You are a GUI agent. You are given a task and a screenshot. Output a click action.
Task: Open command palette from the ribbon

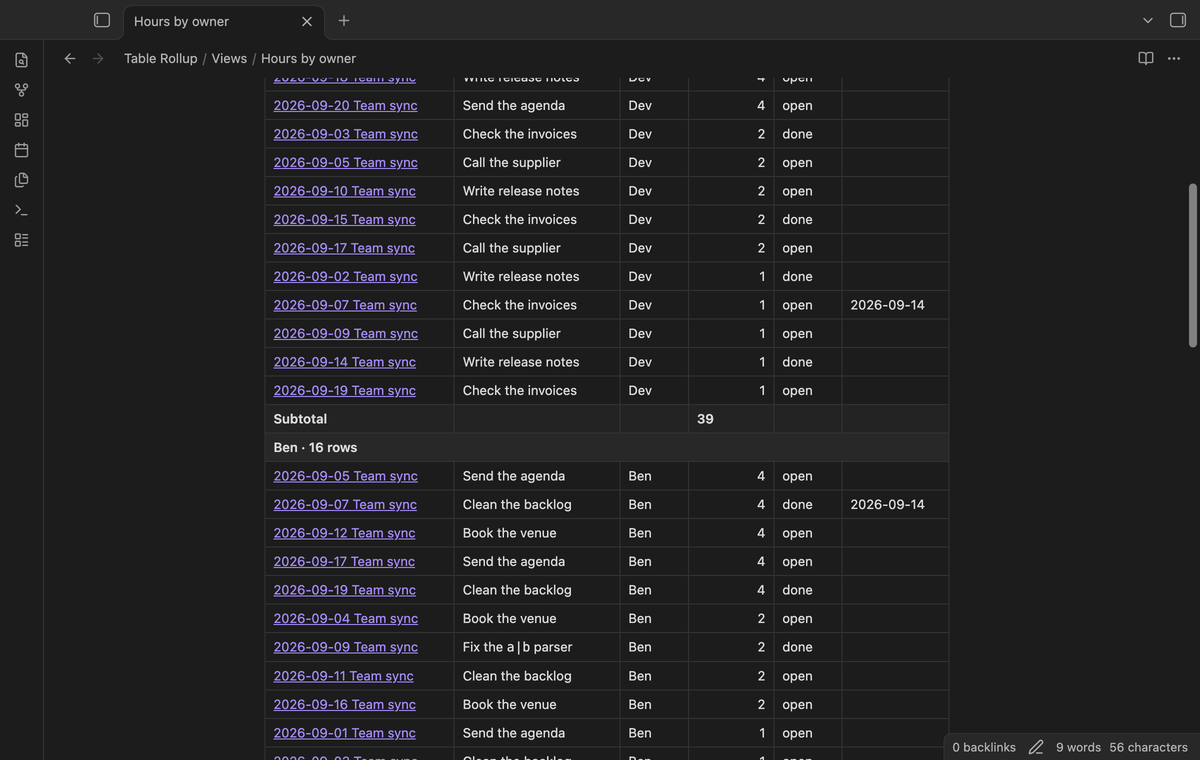click(x=21, y=210)
